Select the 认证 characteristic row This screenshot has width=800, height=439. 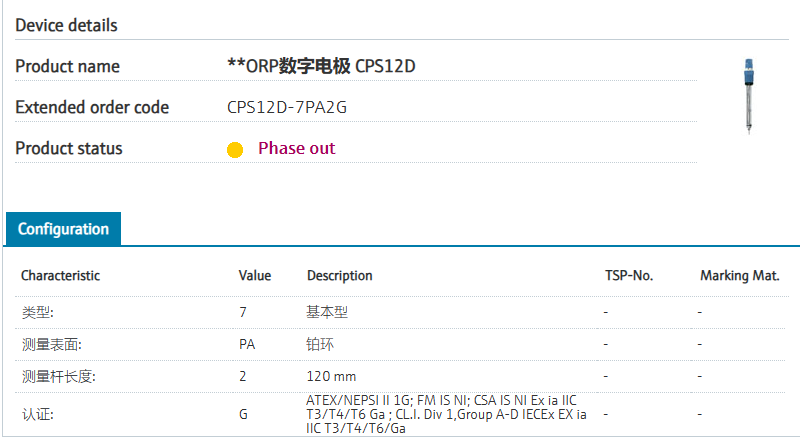tap(400, 414)
